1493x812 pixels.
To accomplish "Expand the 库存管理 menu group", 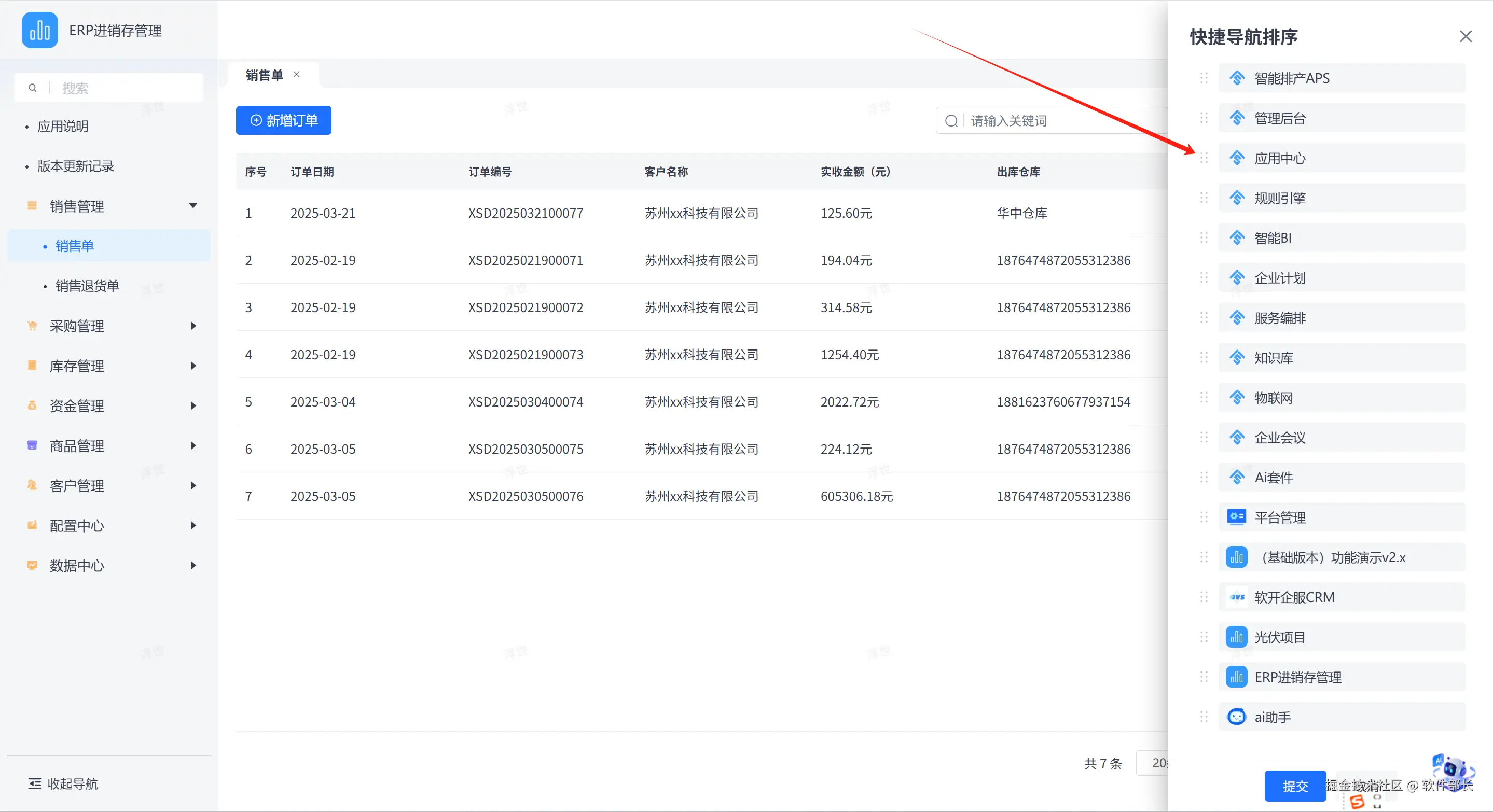I will (x=193, y=366).
